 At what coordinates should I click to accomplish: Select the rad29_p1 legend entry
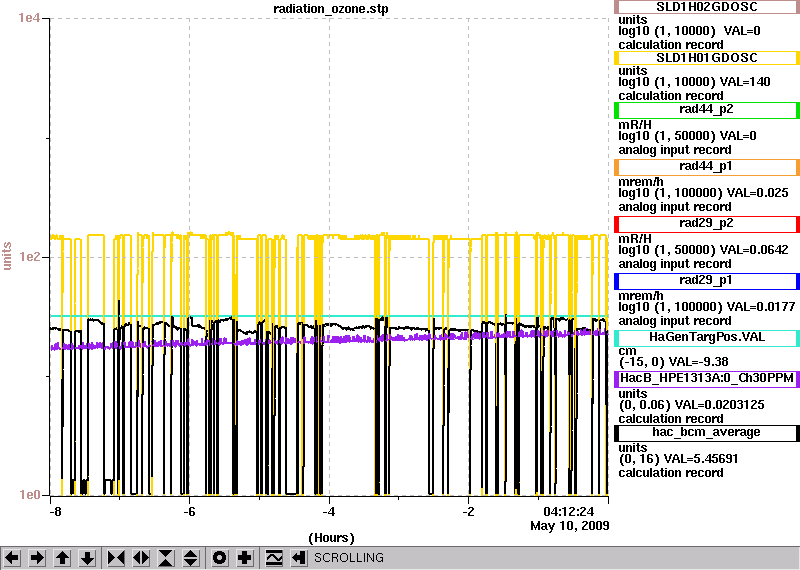707,282
